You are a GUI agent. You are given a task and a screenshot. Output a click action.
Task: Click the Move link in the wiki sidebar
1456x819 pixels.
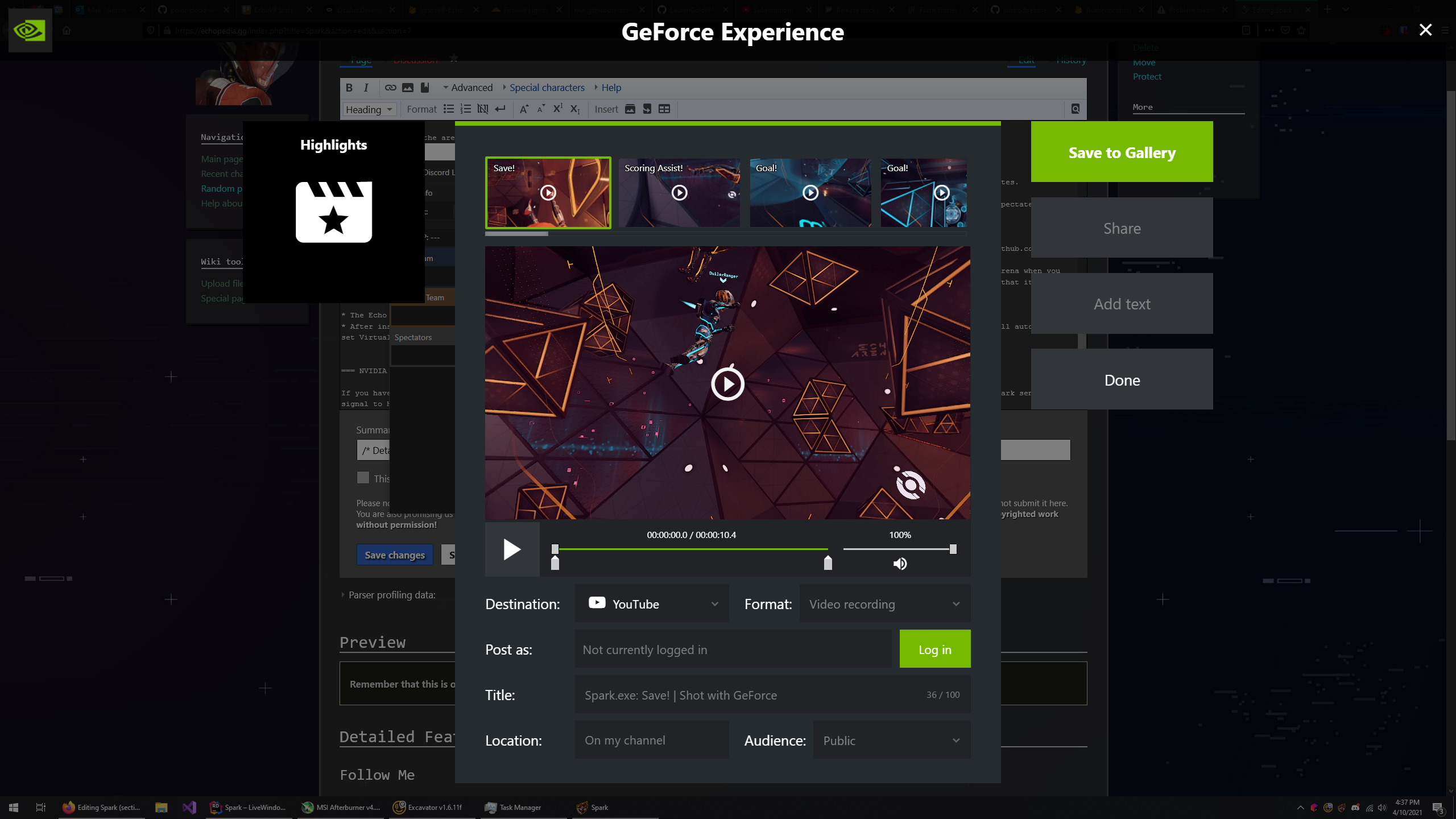[1144, 63]
